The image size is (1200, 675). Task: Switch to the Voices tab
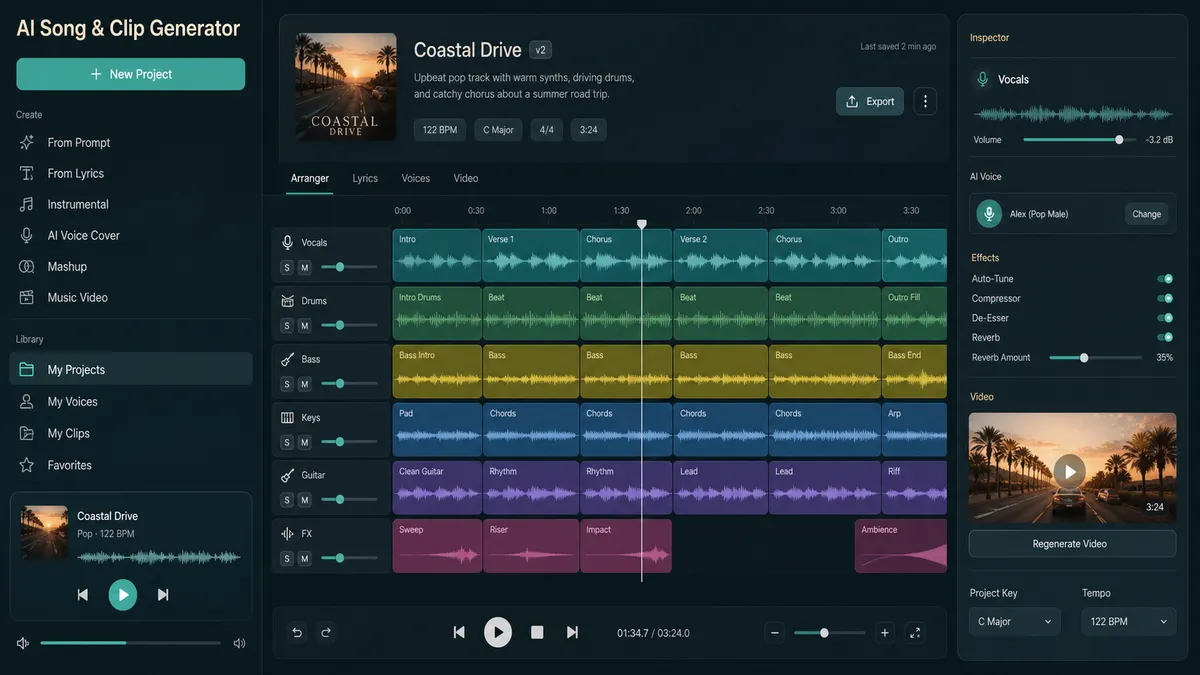point(416,179)
